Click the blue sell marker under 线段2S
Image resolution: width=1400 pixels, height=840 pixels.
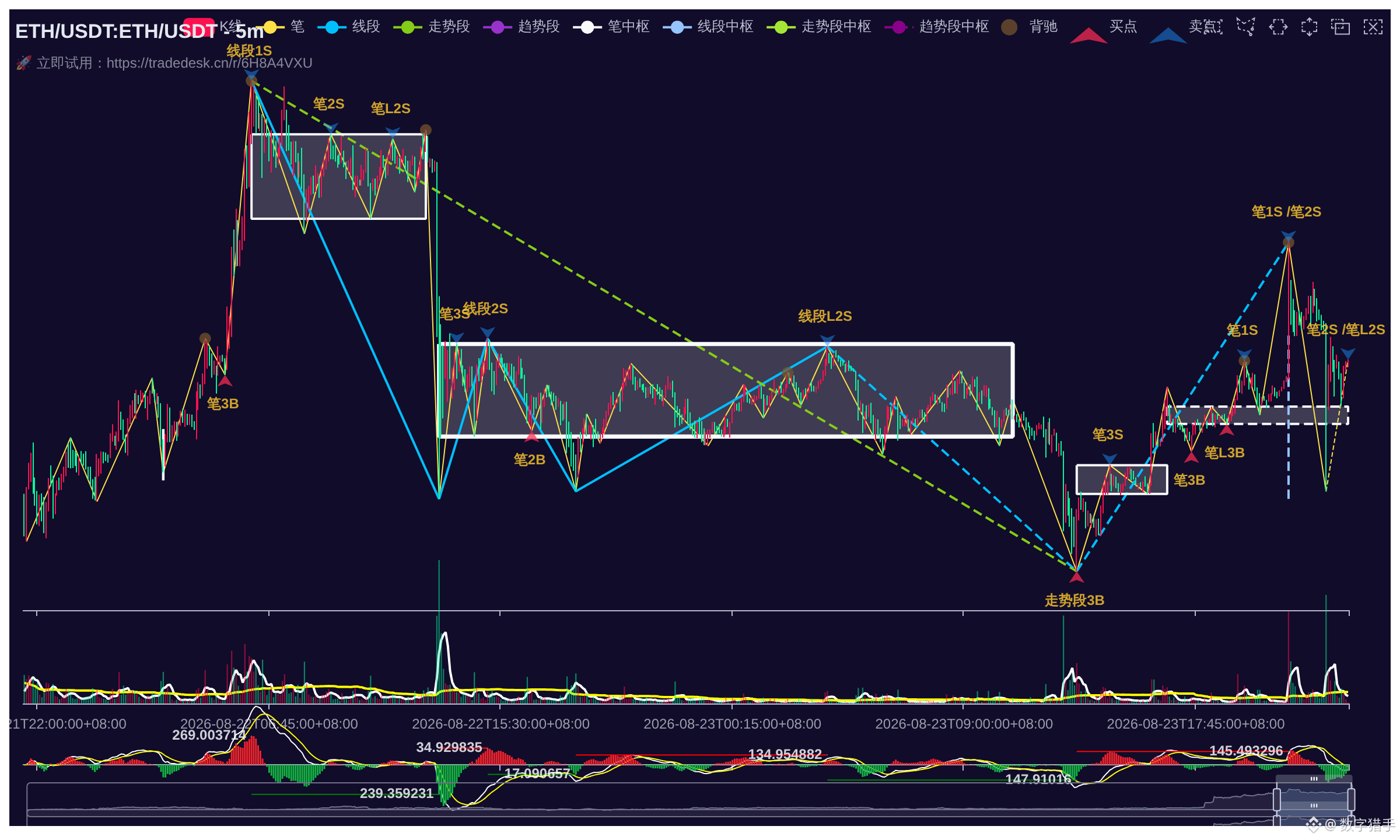(x=488, y=332)
